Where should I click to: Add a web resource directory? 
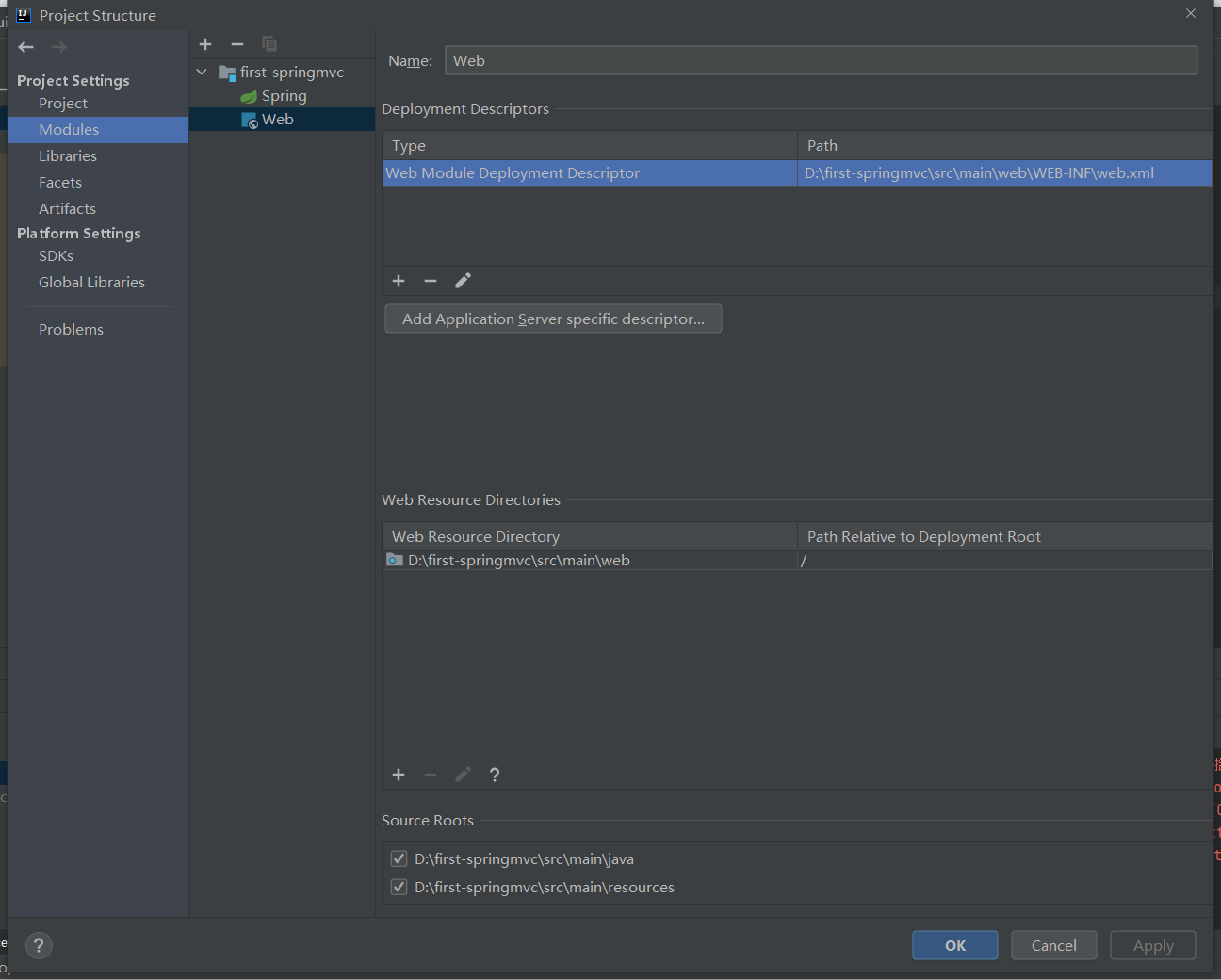(399, 775)
